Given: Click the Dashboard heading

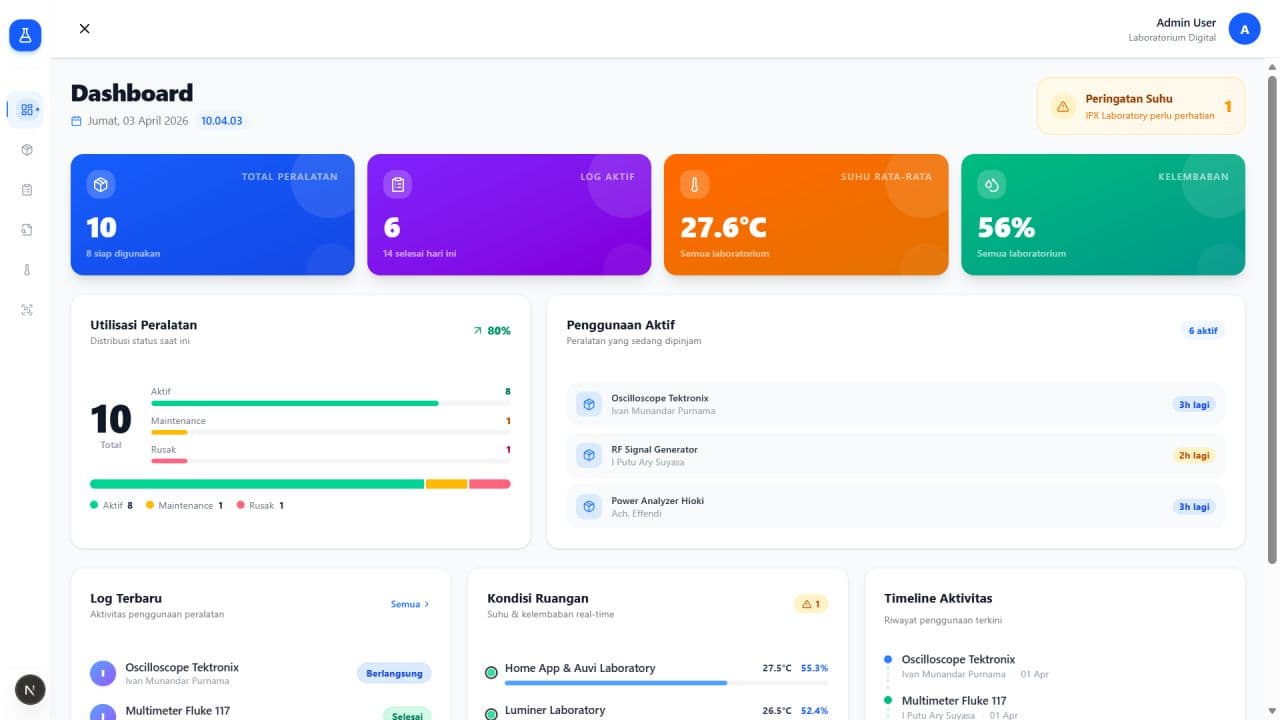Looking at the screenshot, I should click(132, 93).
